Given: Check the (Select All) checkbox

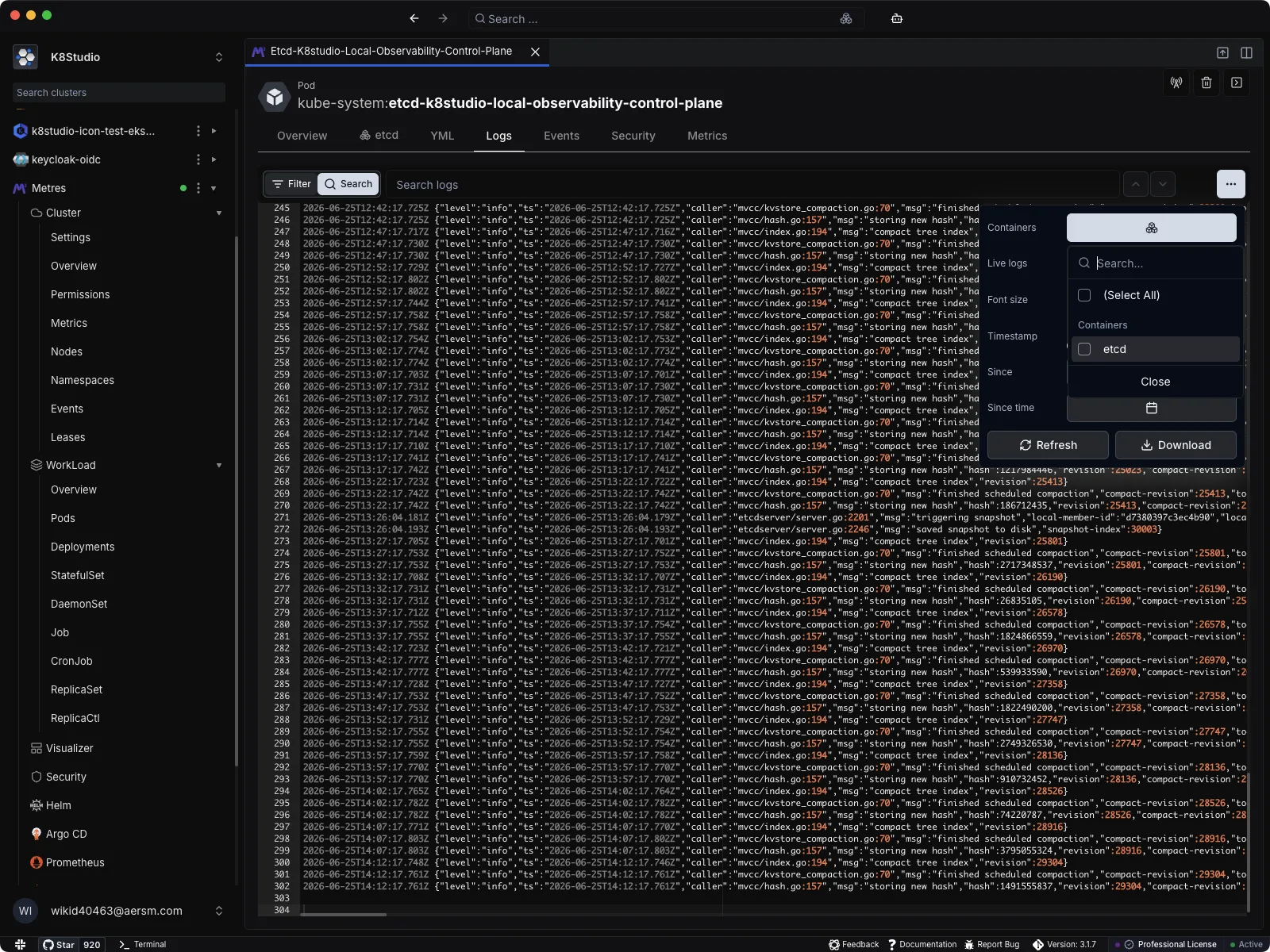Looking at the screenshot, I should point(1084,295).
